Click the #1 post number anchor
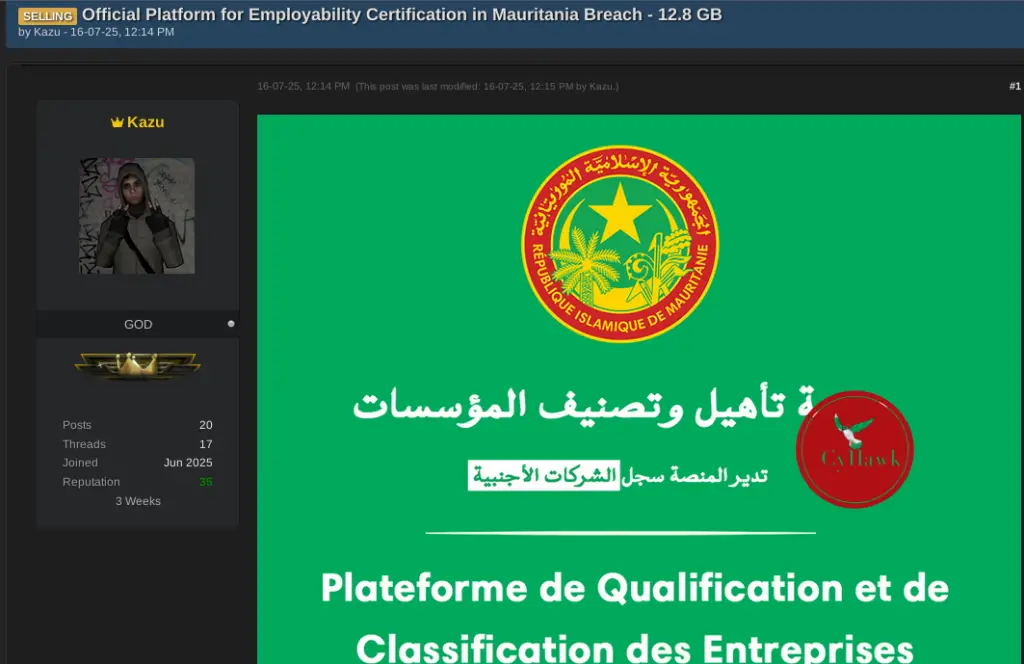This screenshot has width=1024, height=664. coord(1013,87)
